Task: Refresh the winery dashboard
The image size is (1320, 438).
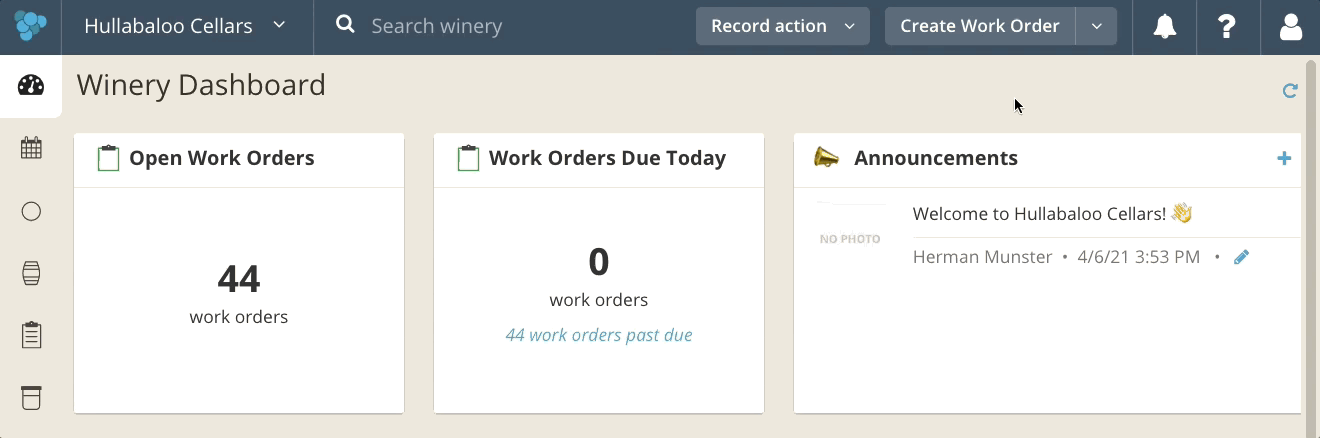Action: coord(1290,91)
